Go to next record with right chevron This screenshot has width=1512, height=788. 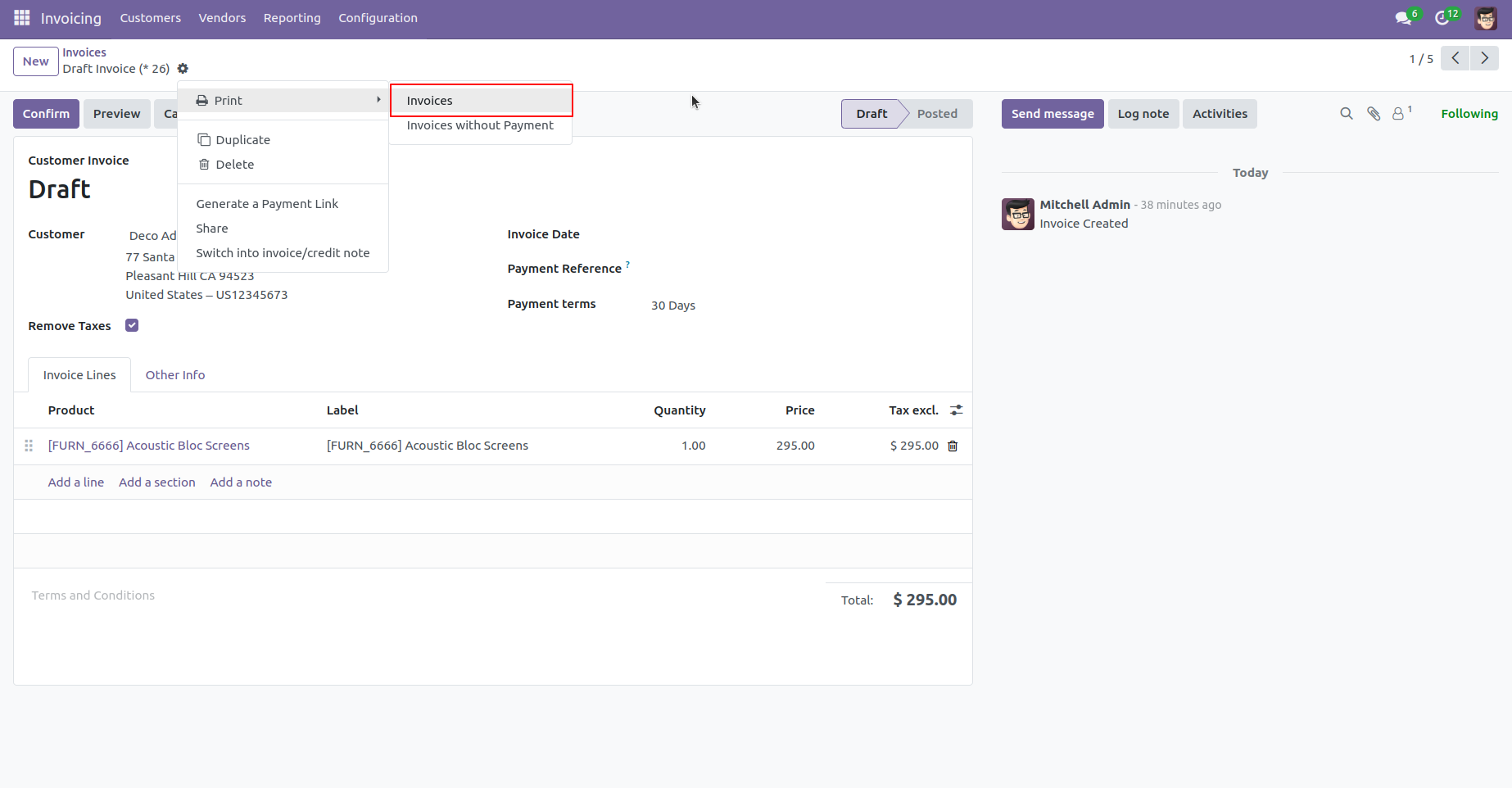pos(1484,57)
